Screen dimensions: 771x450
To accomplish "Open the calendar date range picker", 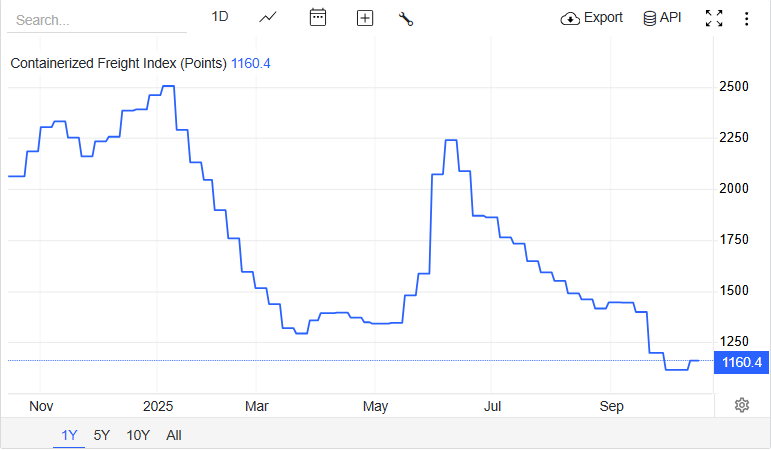I will pos(318,17).
